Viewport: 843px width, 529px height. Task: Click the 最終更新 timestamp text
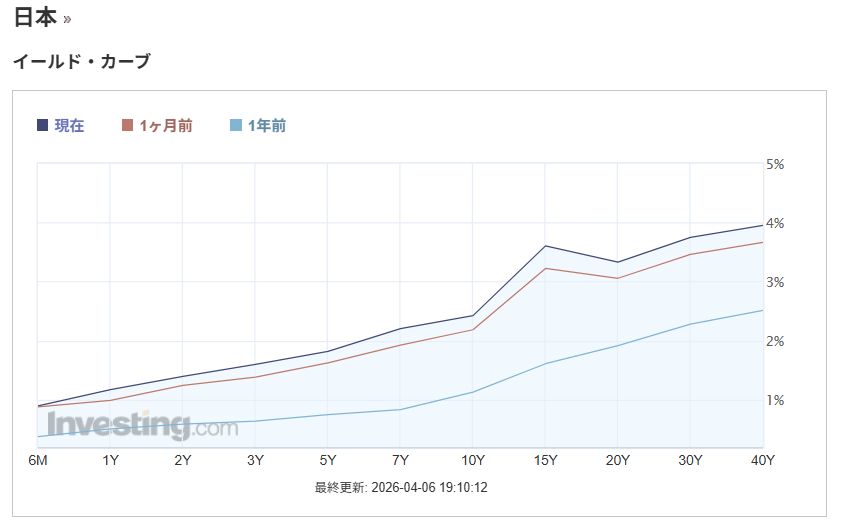tap(401, 488)
